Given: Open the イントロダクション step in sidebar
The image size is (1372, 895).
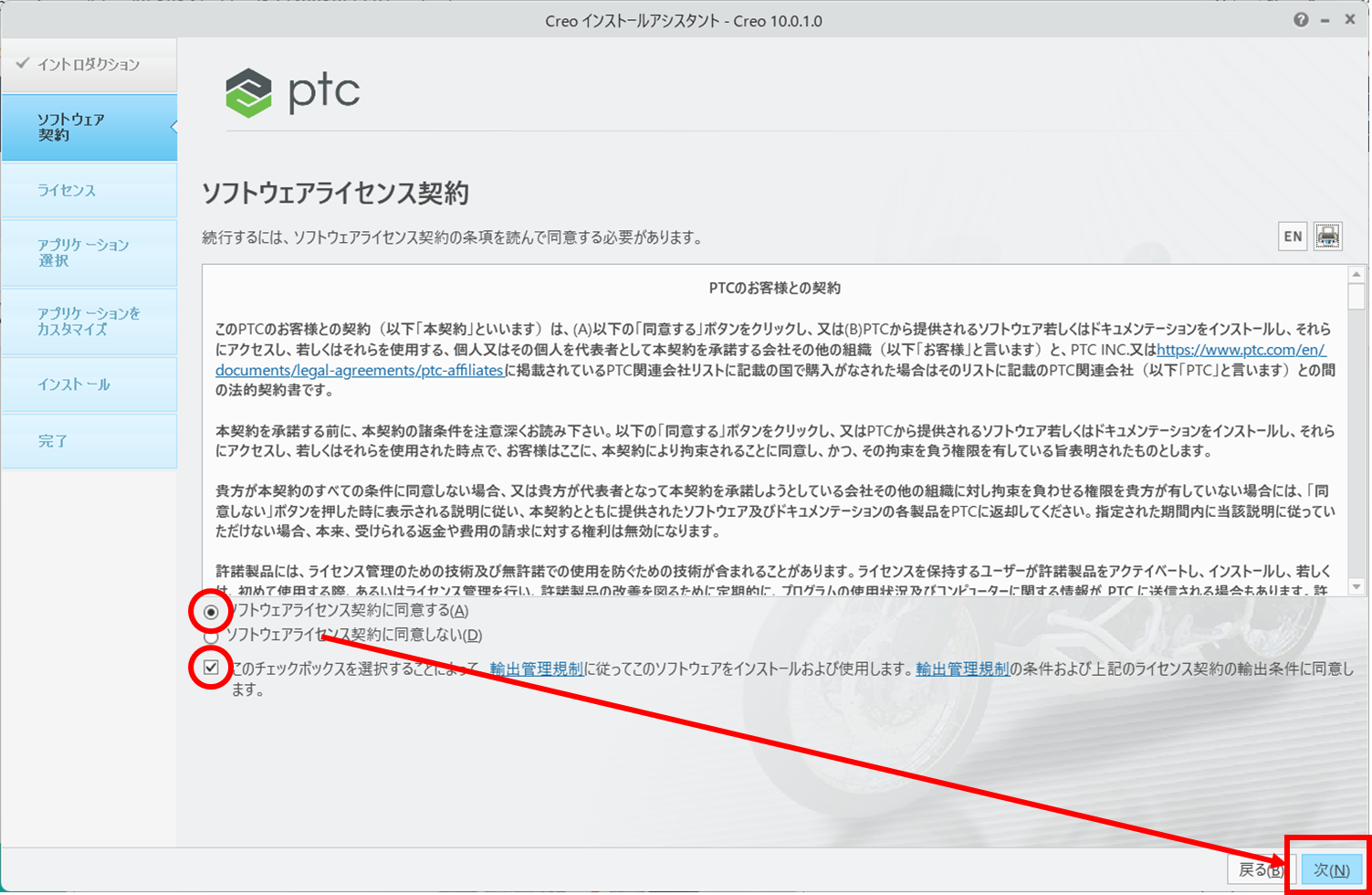Looking at the screenshot, I should click(89, 65).
